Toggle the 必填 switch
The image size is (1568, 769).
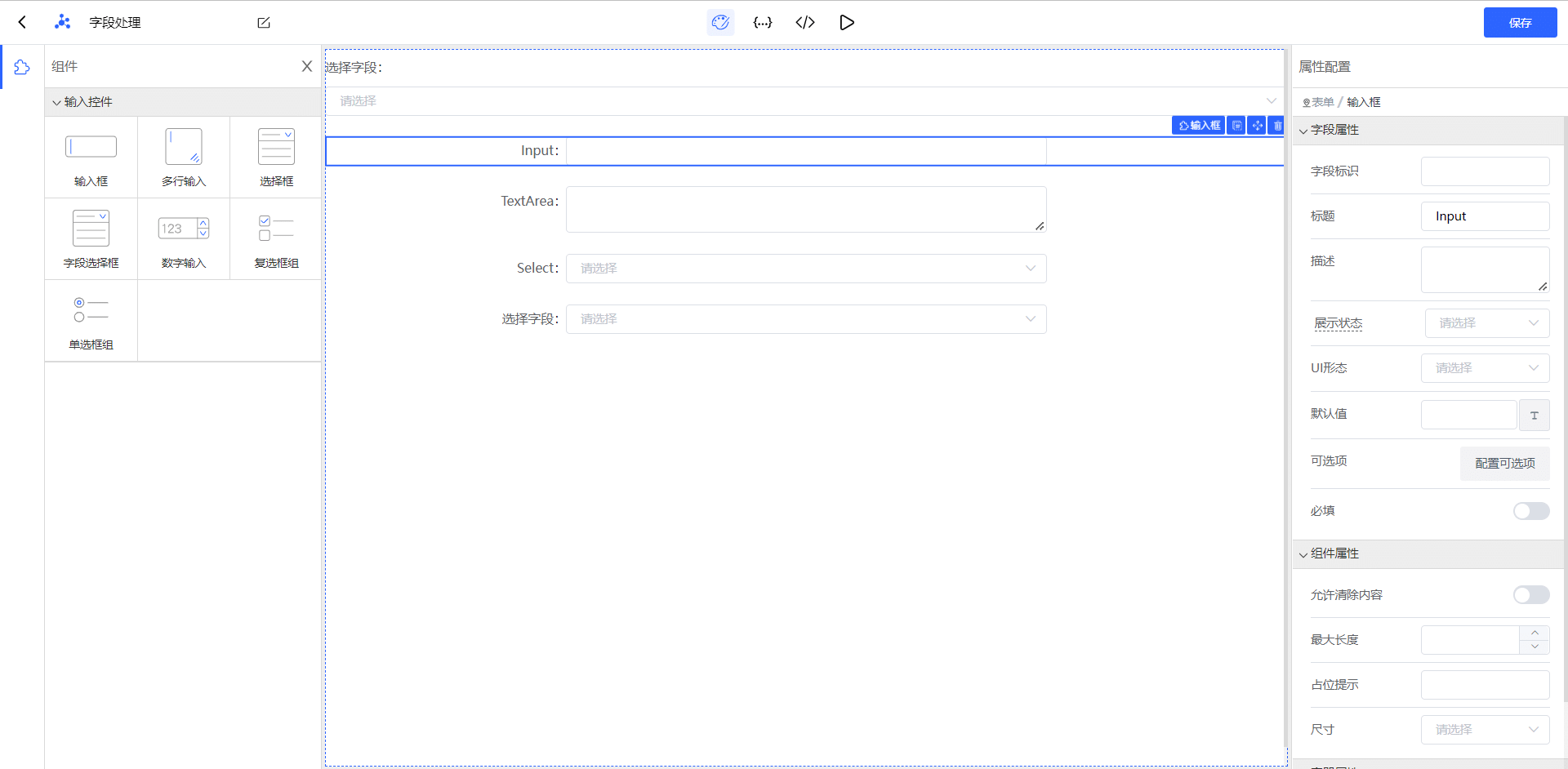tap(1530, 511)
